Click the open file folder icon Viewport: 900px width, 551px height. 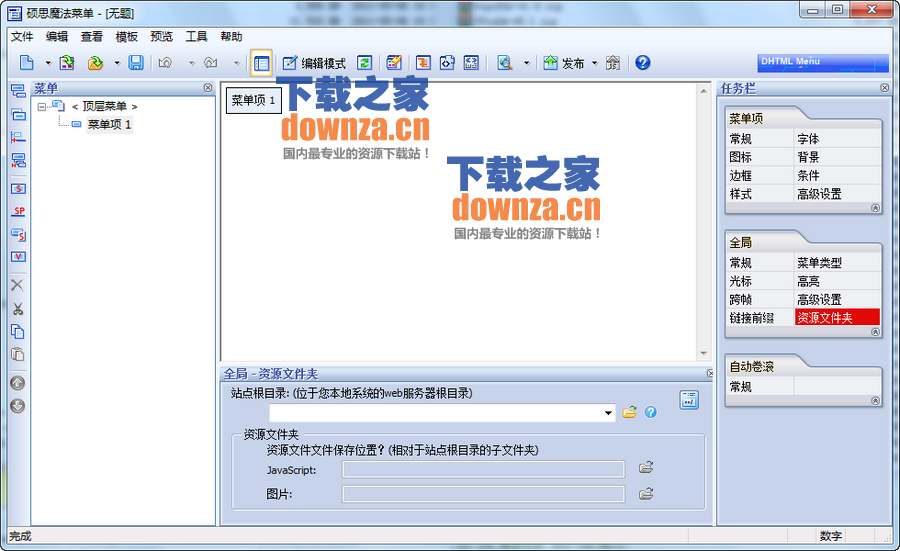tap(95, 63)
